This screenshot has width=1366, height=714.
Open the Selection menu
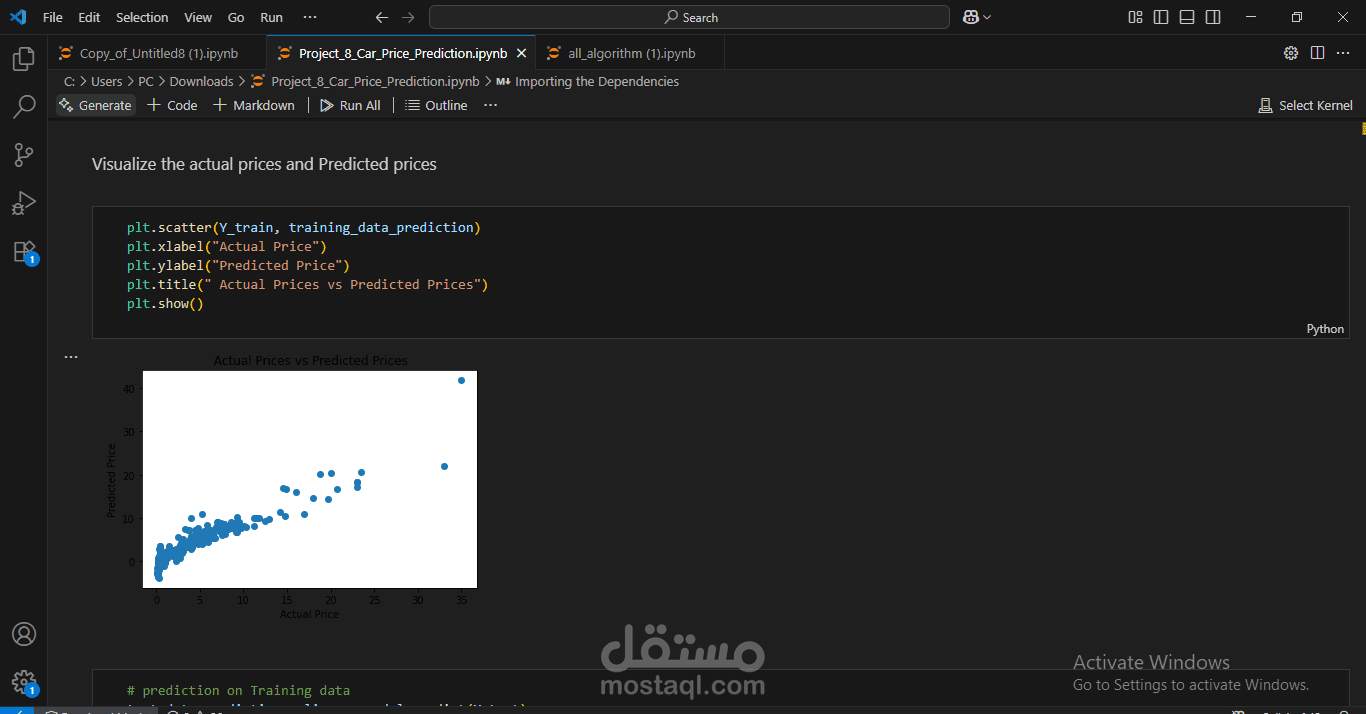pyautogui.click(x=142, y=17)
